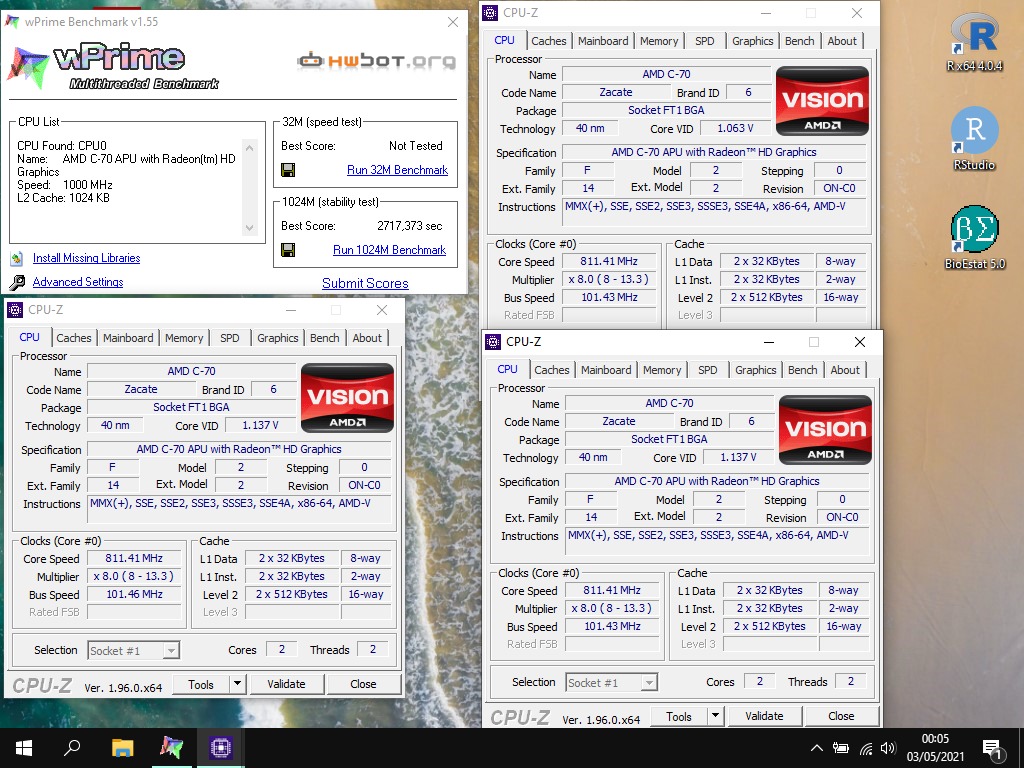Click the Close button in lower-right CPU-Z
The height and width of the screenshot is (768, 1024).
pos(841,716)
